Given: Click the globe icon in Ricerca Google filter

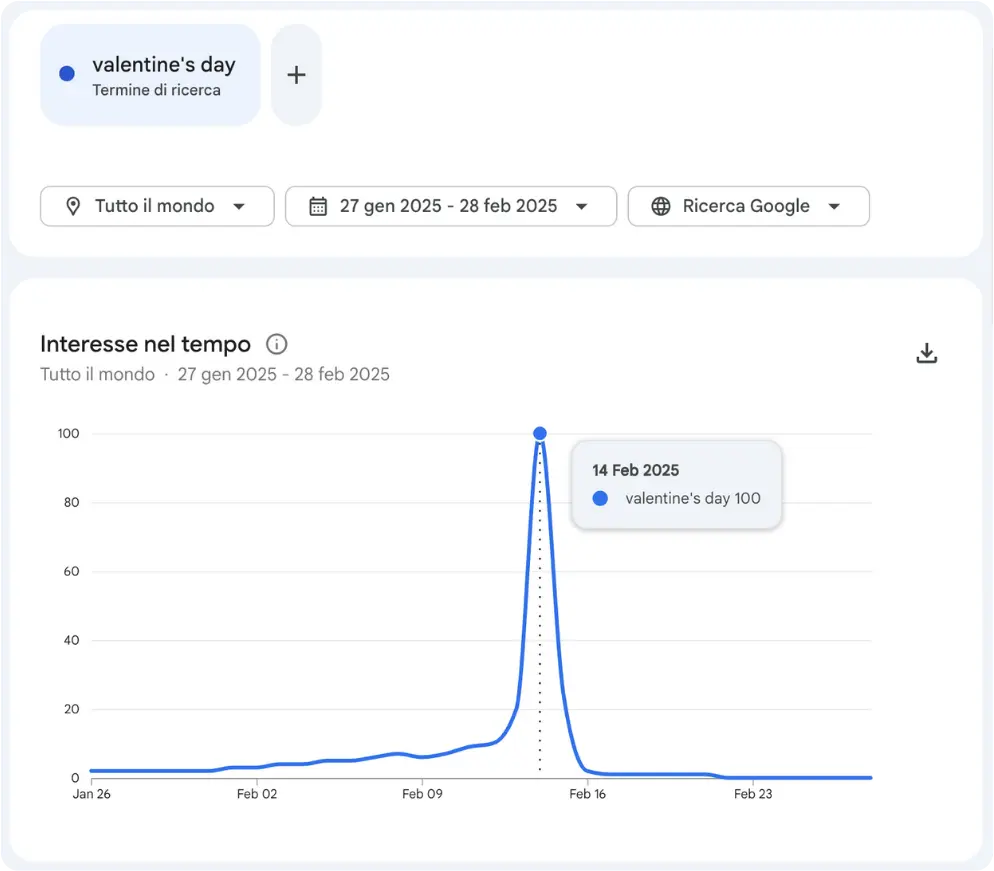Looking at the screenshot, I should point(660,206).
